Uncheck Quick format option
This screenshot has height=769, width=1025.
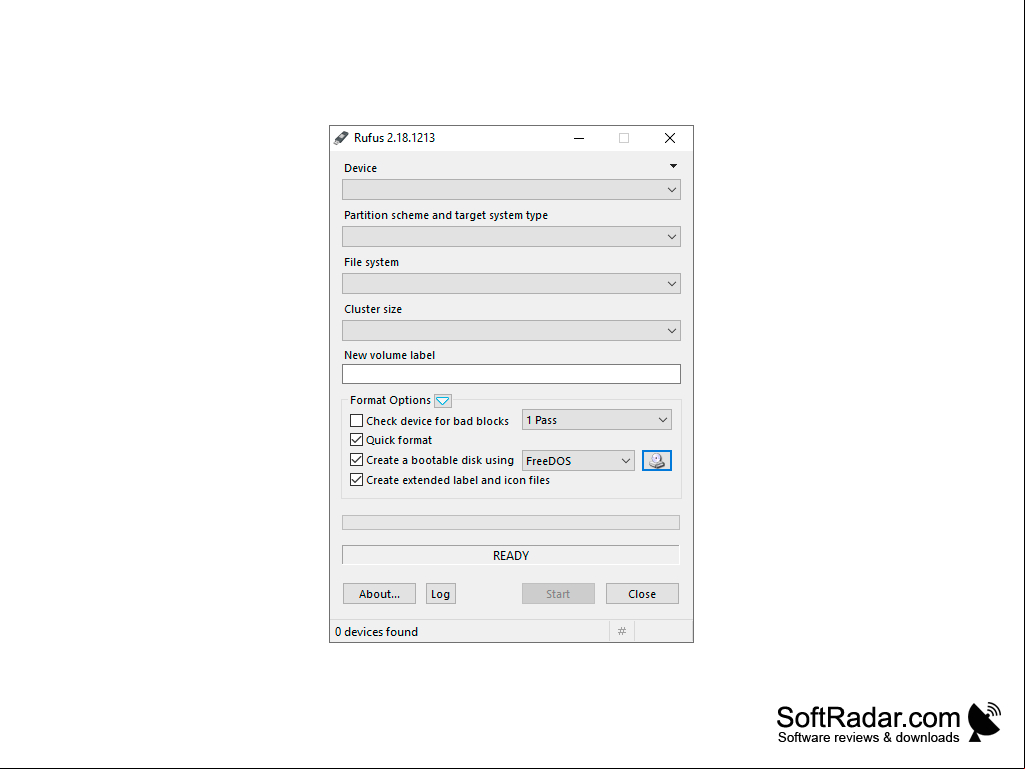coord(356,439)
